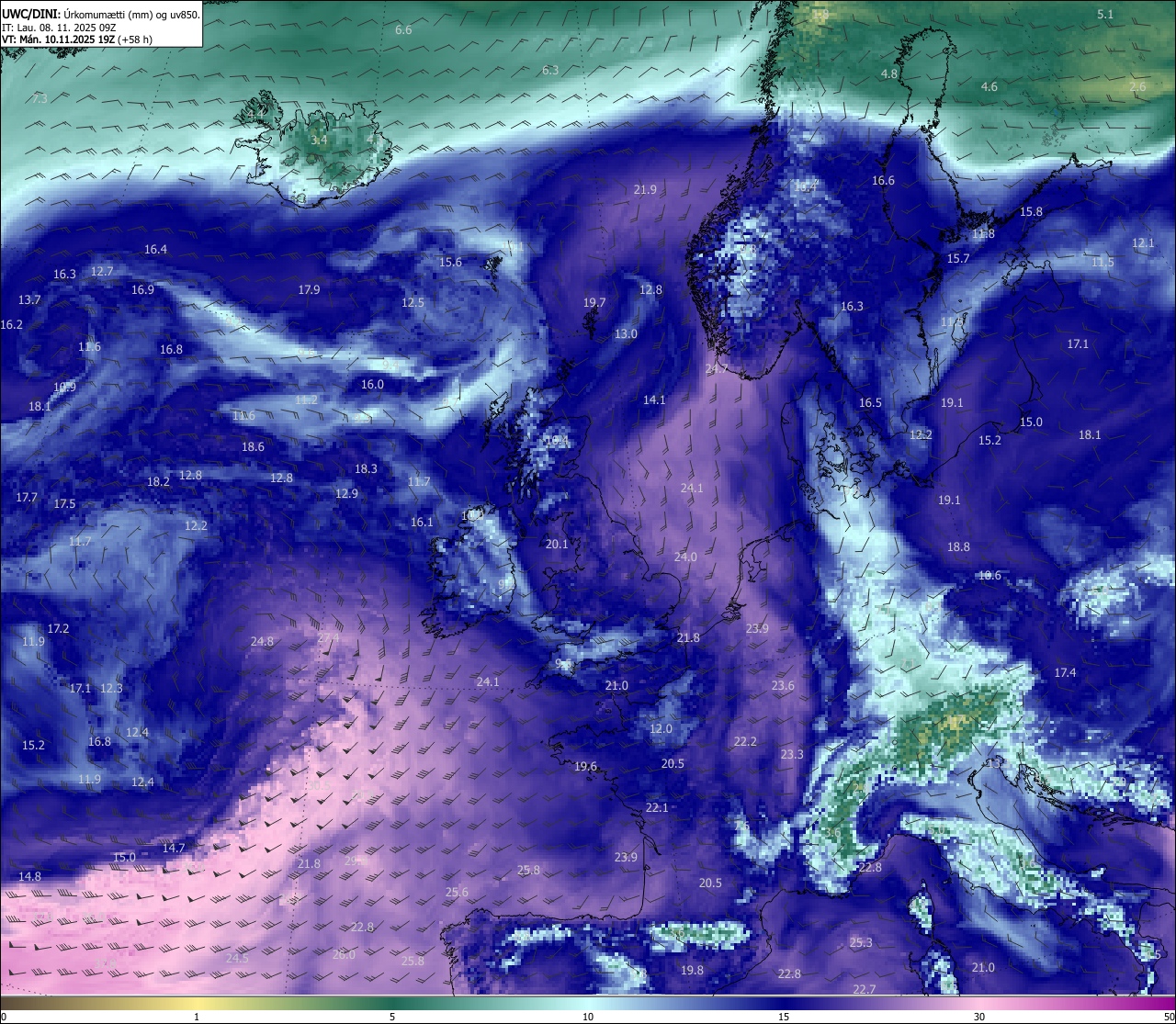Click the 24.8 value southwest of Ireland
The height and width of the screenshot is (1024, 1176).
[x=262, y=642]
